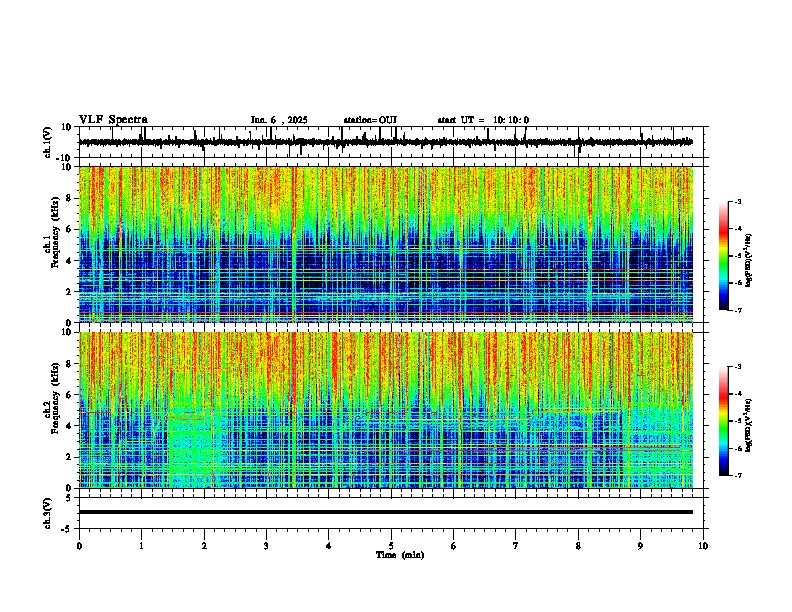Click the "ch.1(V)" waveform axis label
Screen dimensions: 792x612
point(48,142)
